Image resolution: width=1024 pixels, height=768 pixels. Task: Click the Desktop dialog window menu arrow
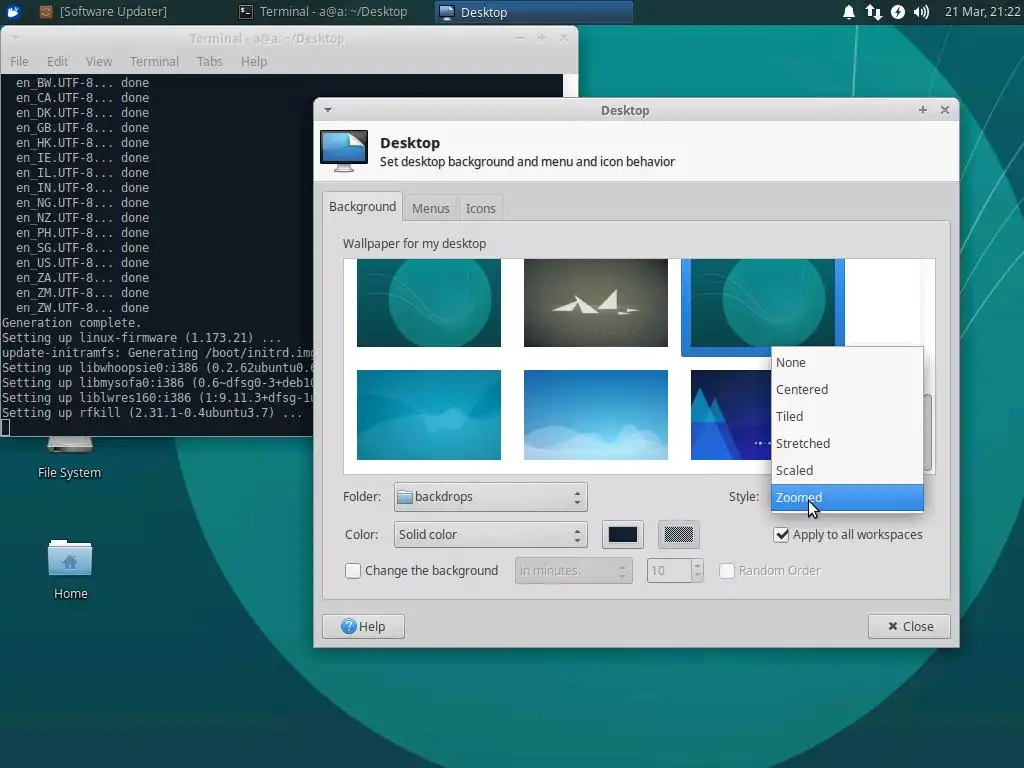coord(328,110)
